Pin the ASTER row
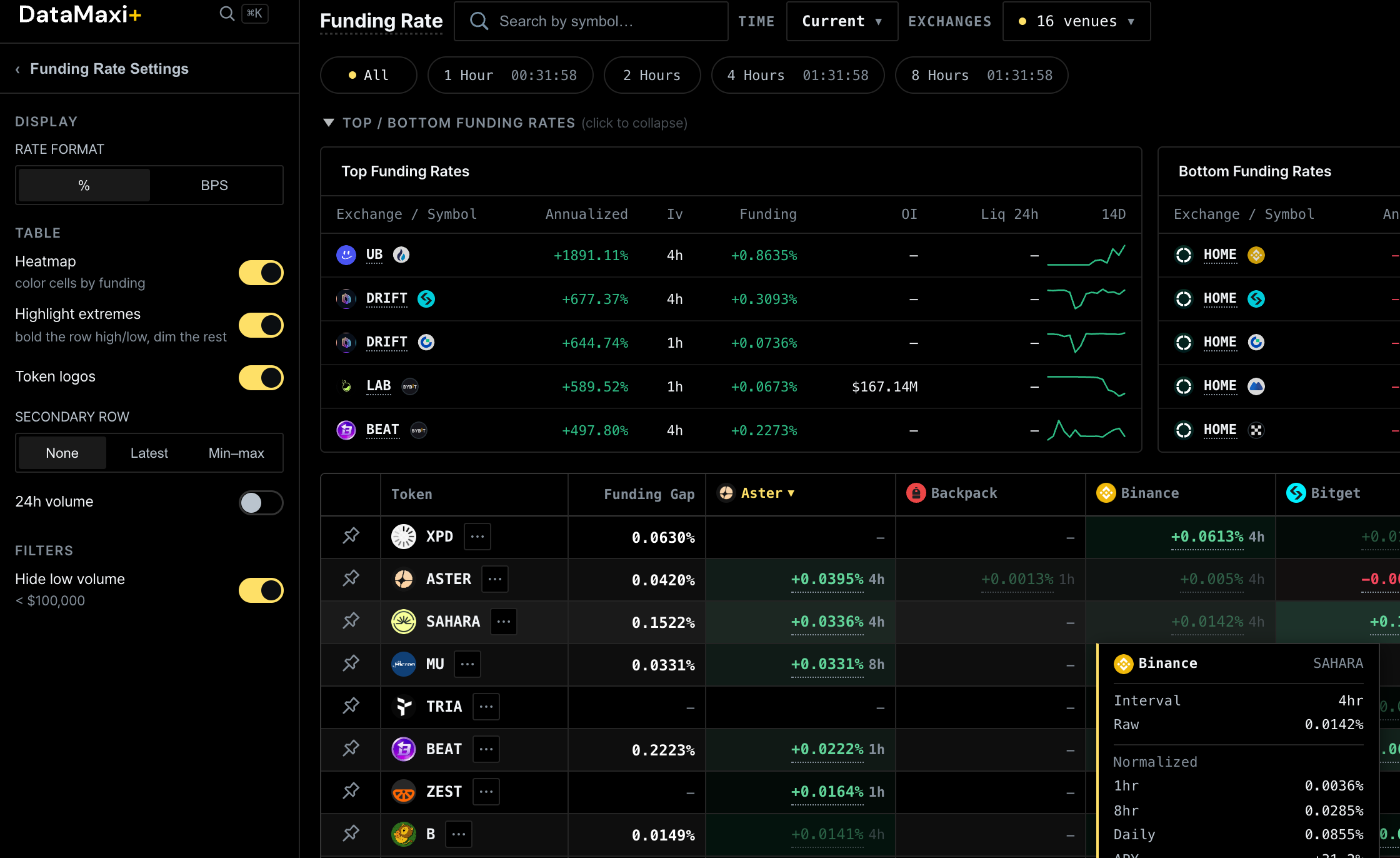1400x858 pixels. pyautogui.click(x=351, y=578)
